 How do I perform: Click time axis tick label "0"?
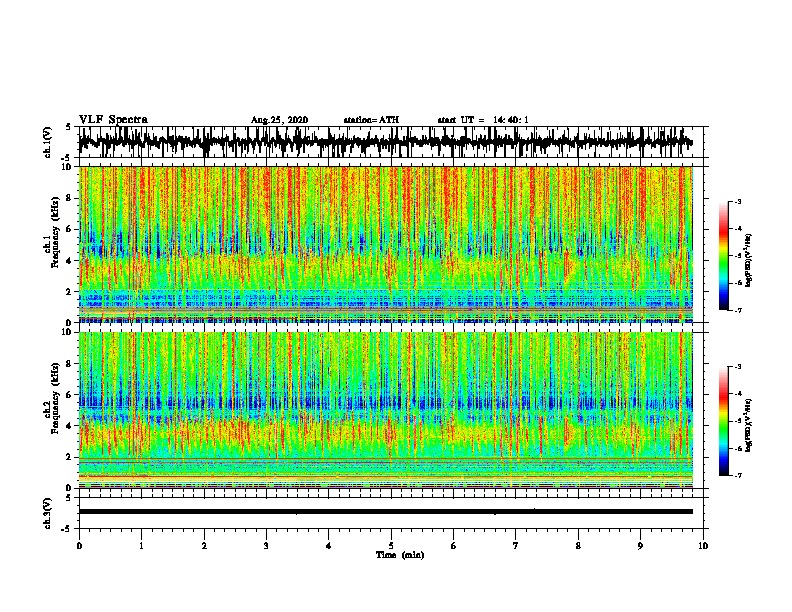(x=79, y=546)
